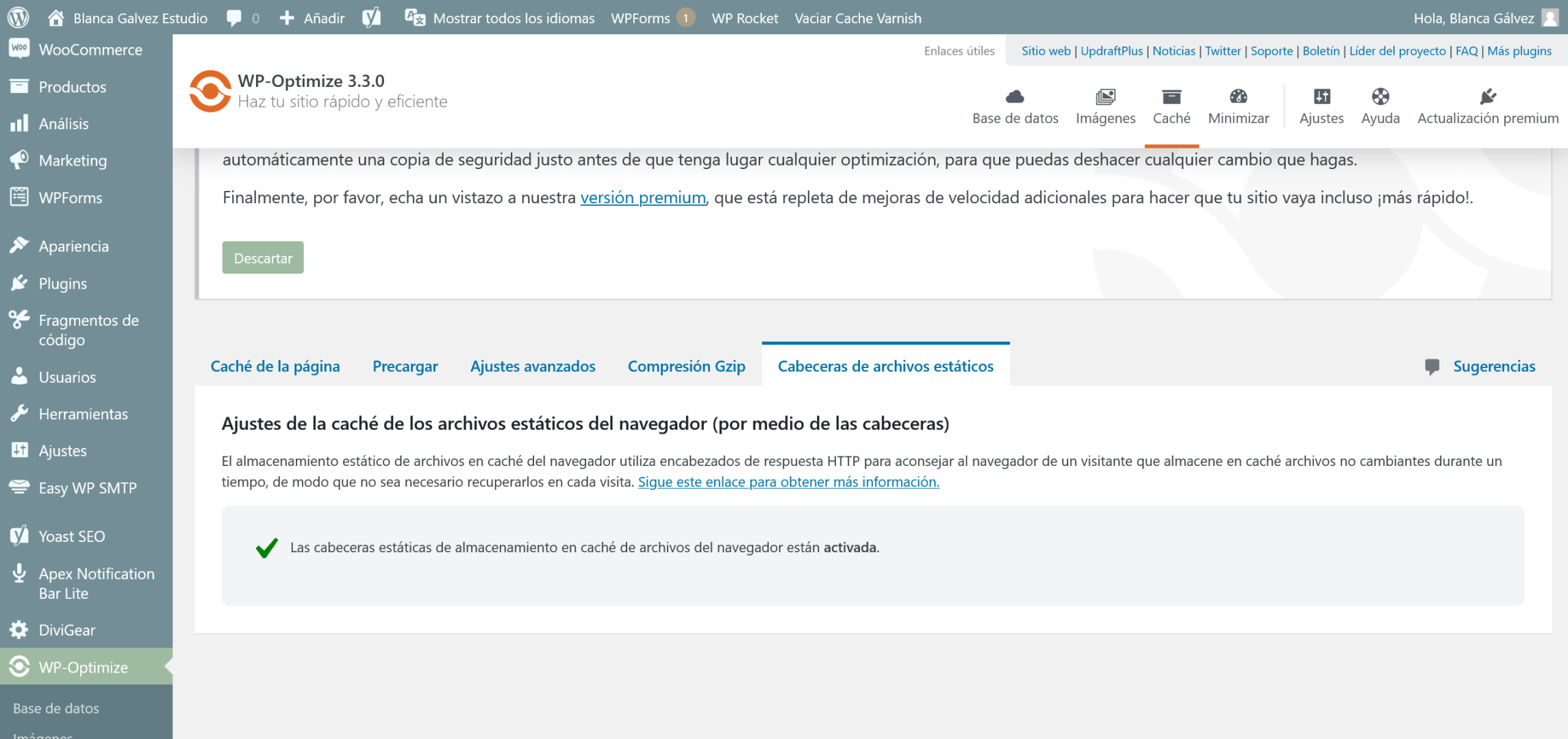Click the Sugerencias speech bubble icon
This screenshot has width=1568, height=739.
point(1432,367)
